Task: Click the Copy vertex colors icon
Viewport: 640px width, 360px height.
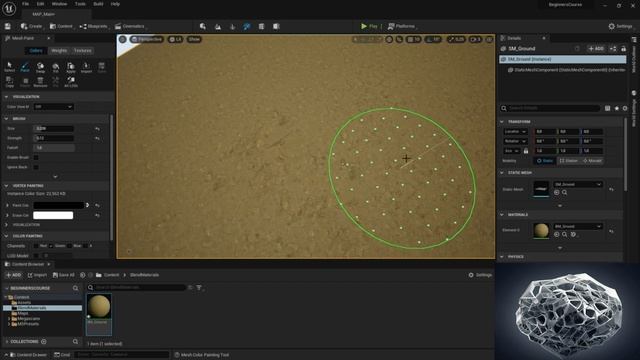Action: [x=9, y=82]
